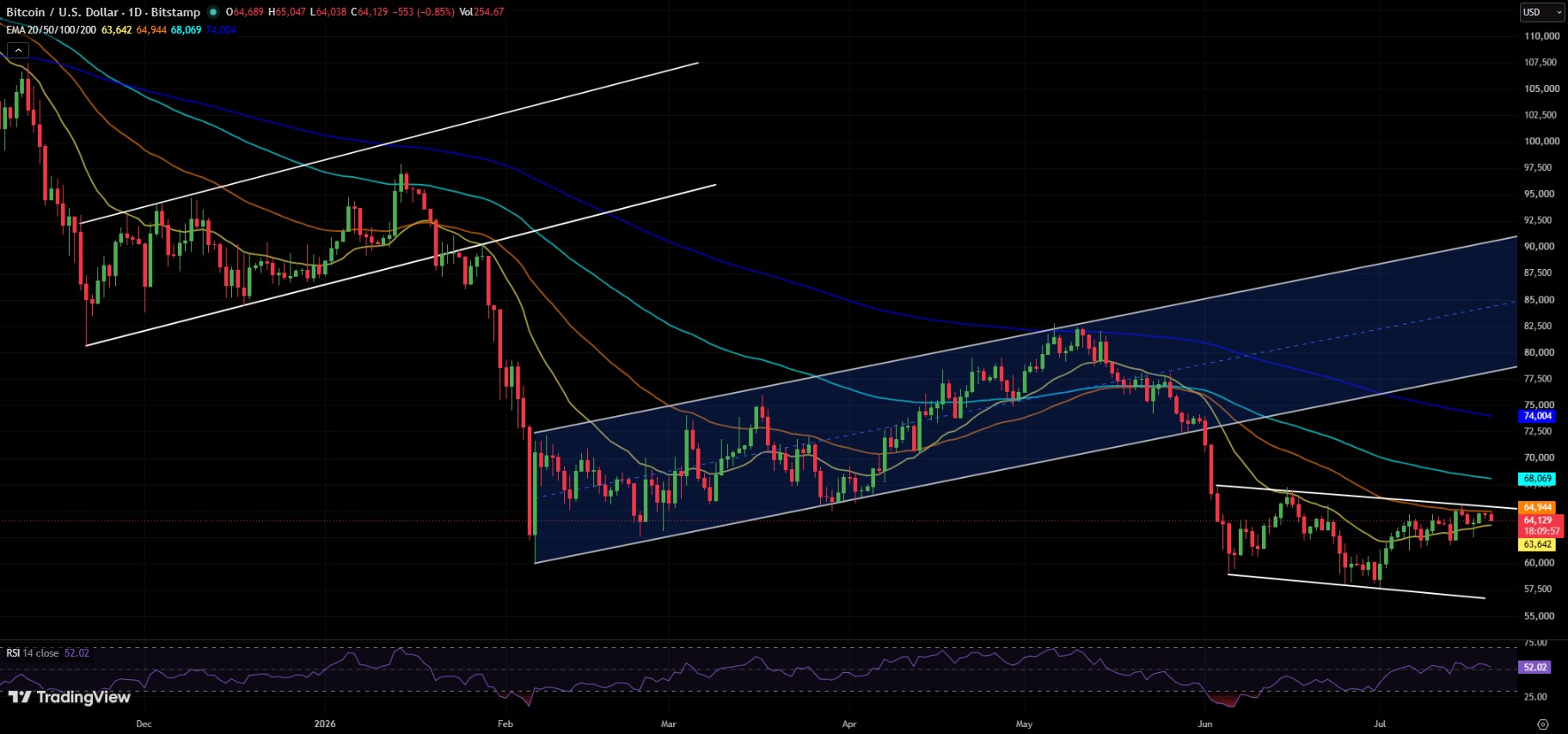Viewport: 1568px width, 734px height.
Task: Click the Jun label on time axis
Action: [x=1205, y=724]
